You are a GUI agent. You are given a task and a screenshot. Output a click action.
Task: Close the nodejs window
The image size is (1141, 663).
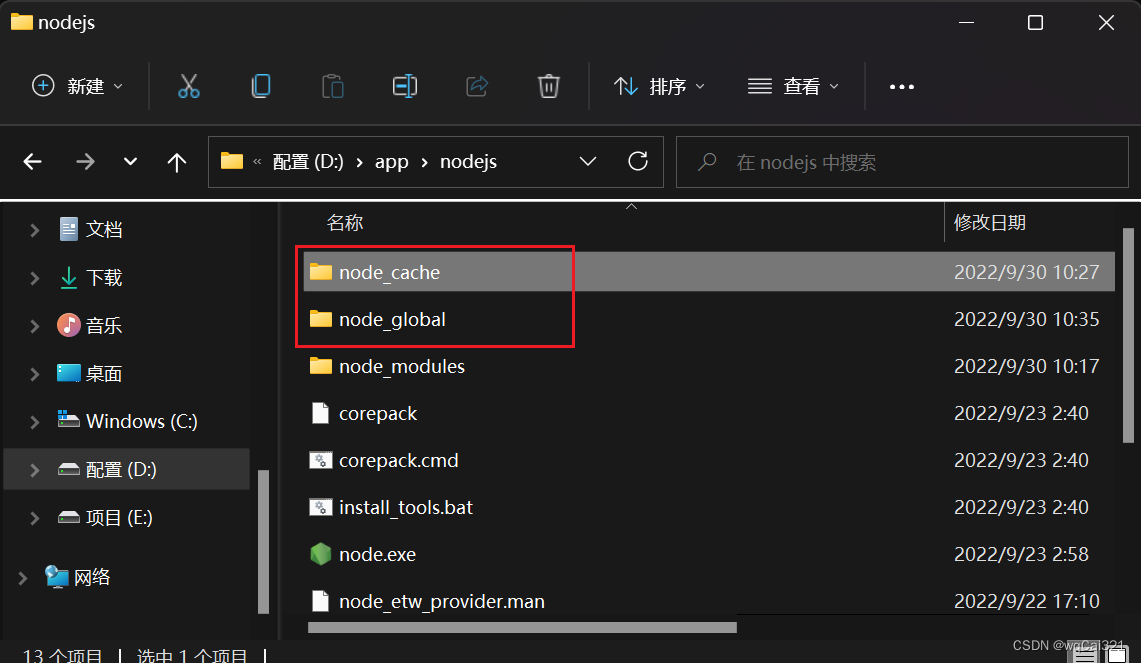click(1106, 23)
